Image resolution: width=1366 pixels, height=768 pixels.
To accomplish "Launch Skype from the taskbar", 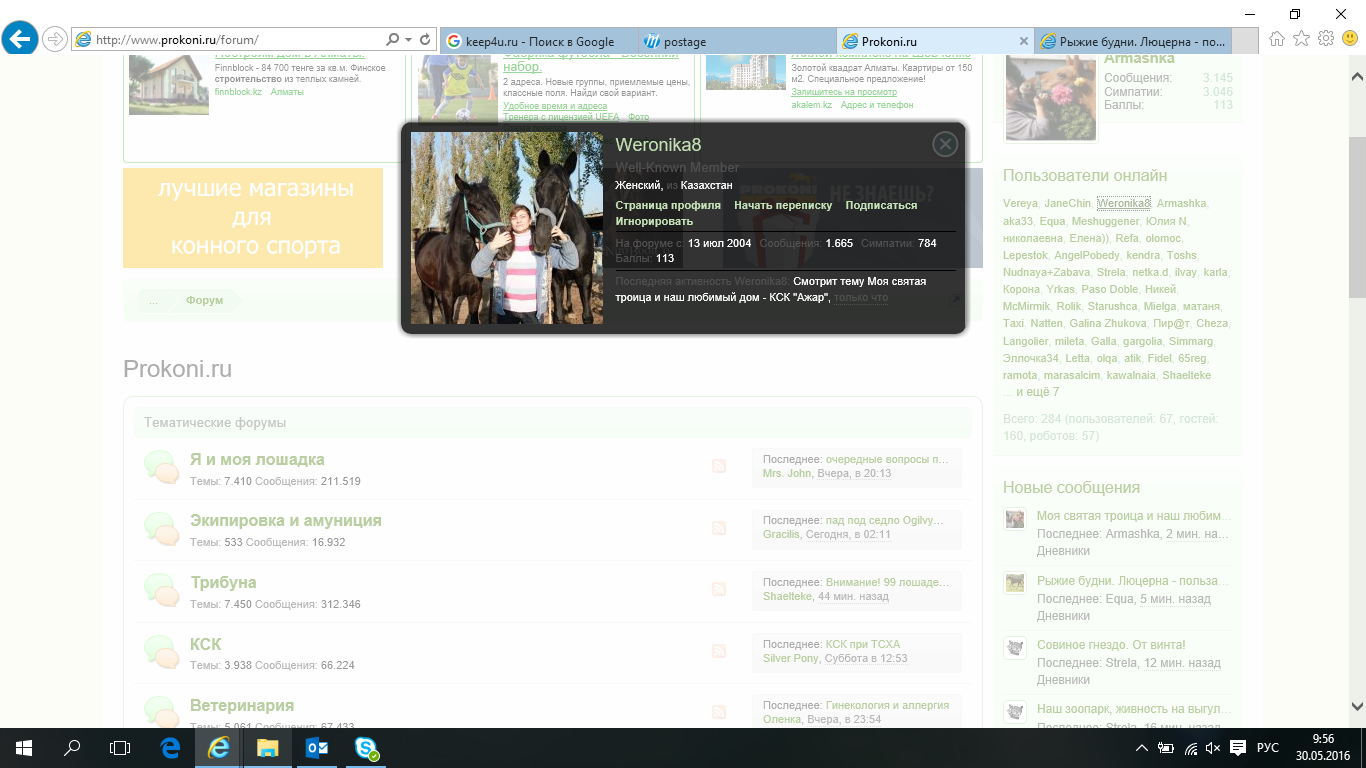I will coord(366,747).
